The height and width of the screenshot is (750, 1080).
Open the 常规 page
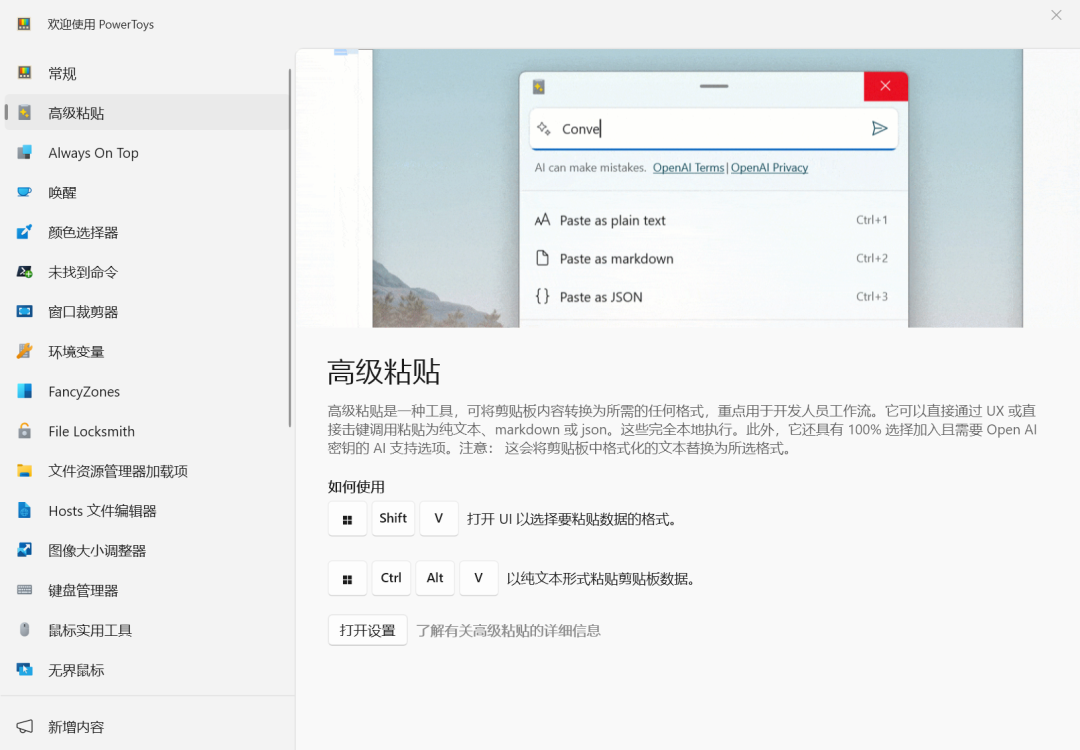click(x=146, y=73)
